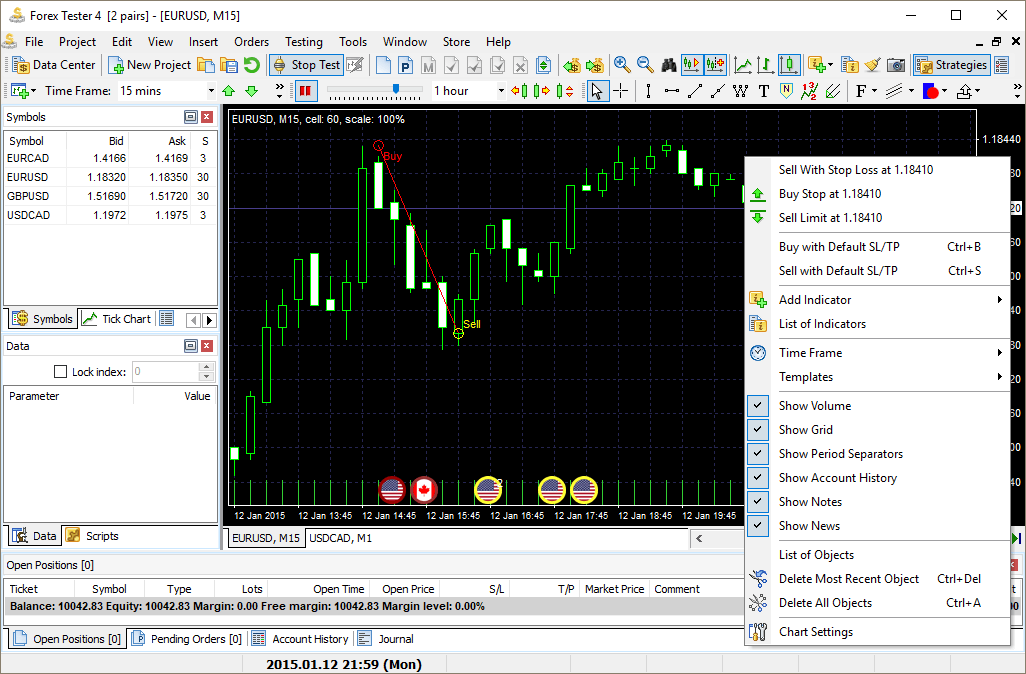Screen dimensions: 1026x674
Task: Click the open project folder icon
Action: [206, 65]
